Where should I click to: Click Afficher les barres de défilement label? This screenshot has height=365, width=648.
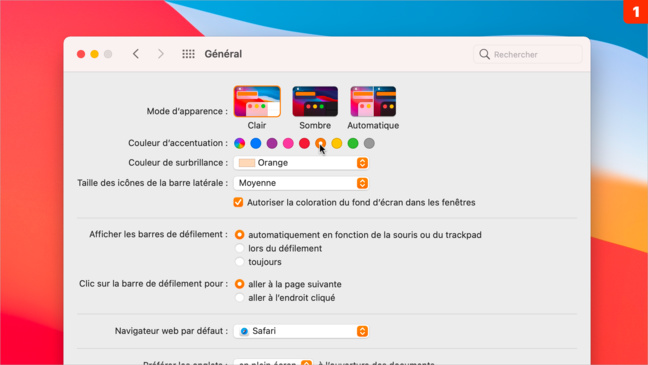[x=158, y=234]
